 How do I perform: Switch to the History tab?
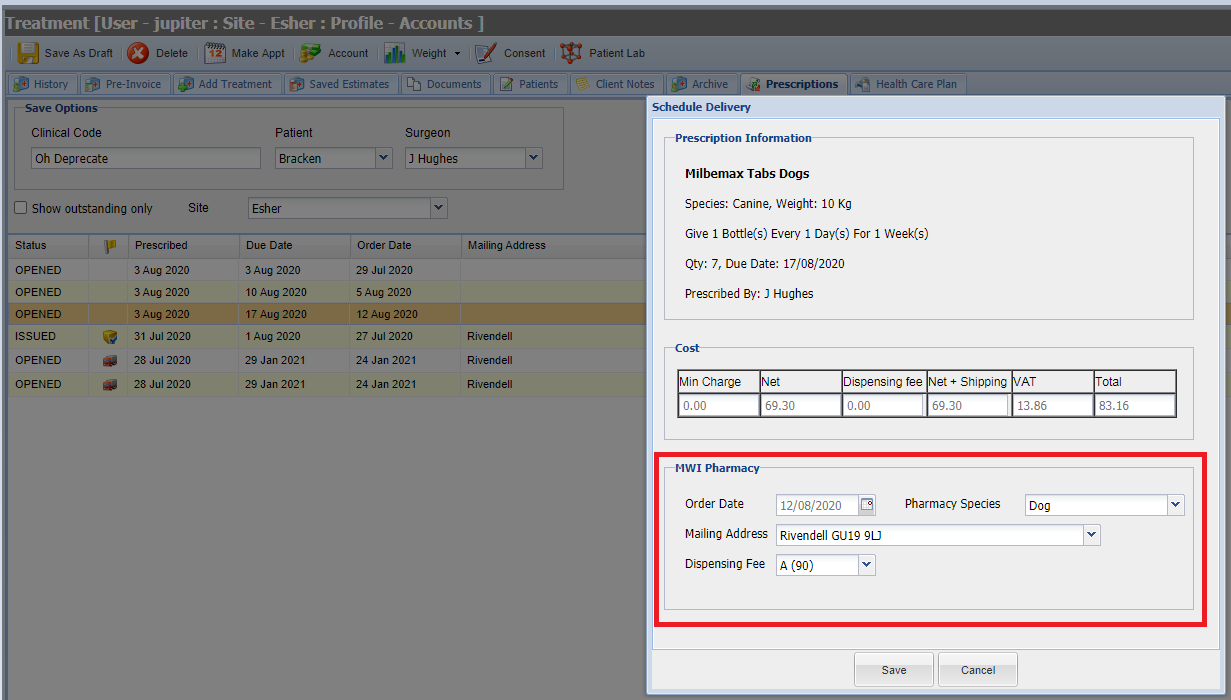pos(42,84)
